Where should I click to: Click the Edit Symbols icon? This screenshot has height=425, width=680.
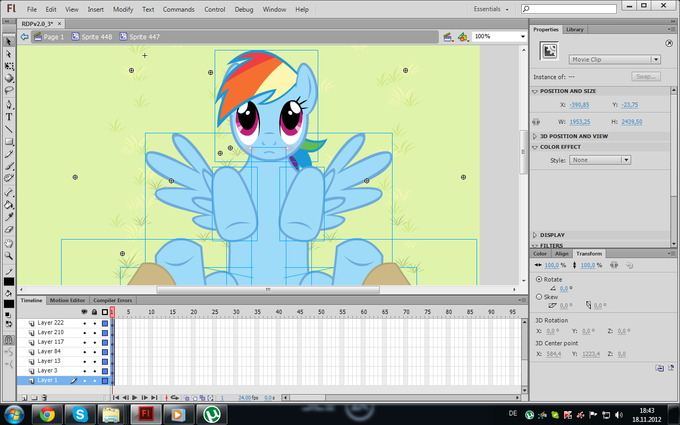463,37
